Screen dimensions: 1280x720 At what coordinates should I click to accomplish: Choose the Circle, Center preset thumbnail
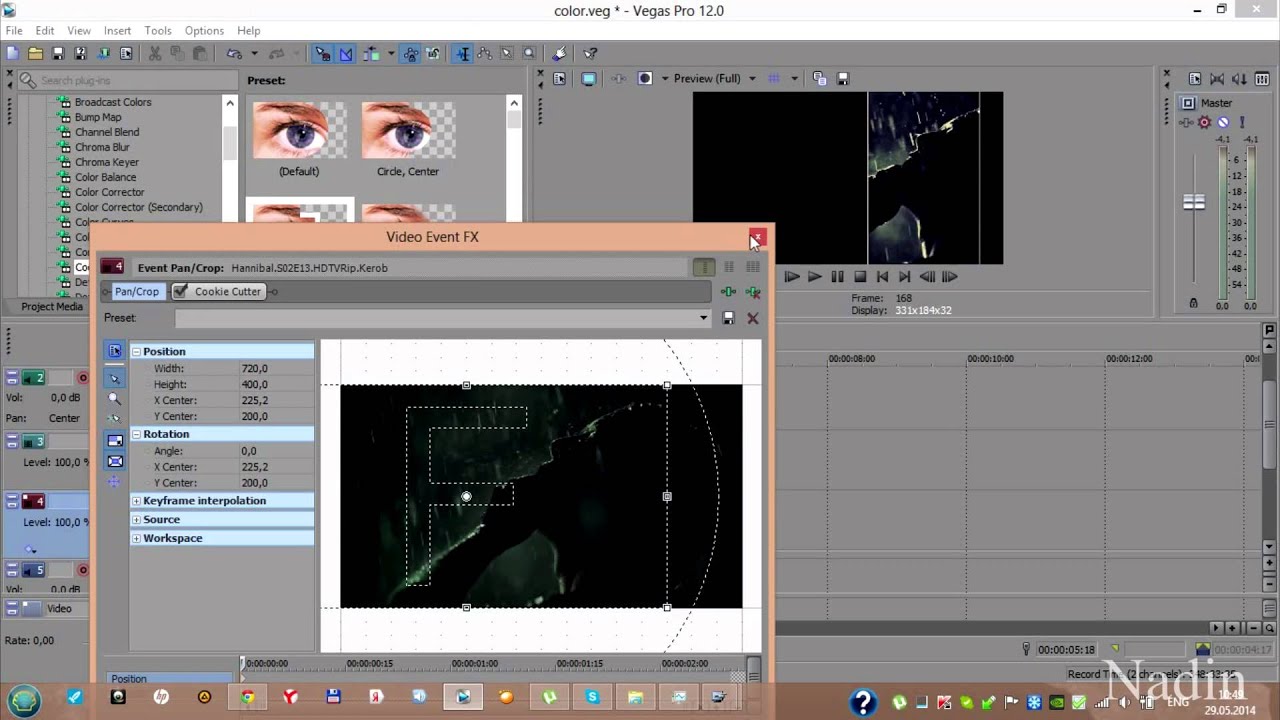[x=408, y=130]
